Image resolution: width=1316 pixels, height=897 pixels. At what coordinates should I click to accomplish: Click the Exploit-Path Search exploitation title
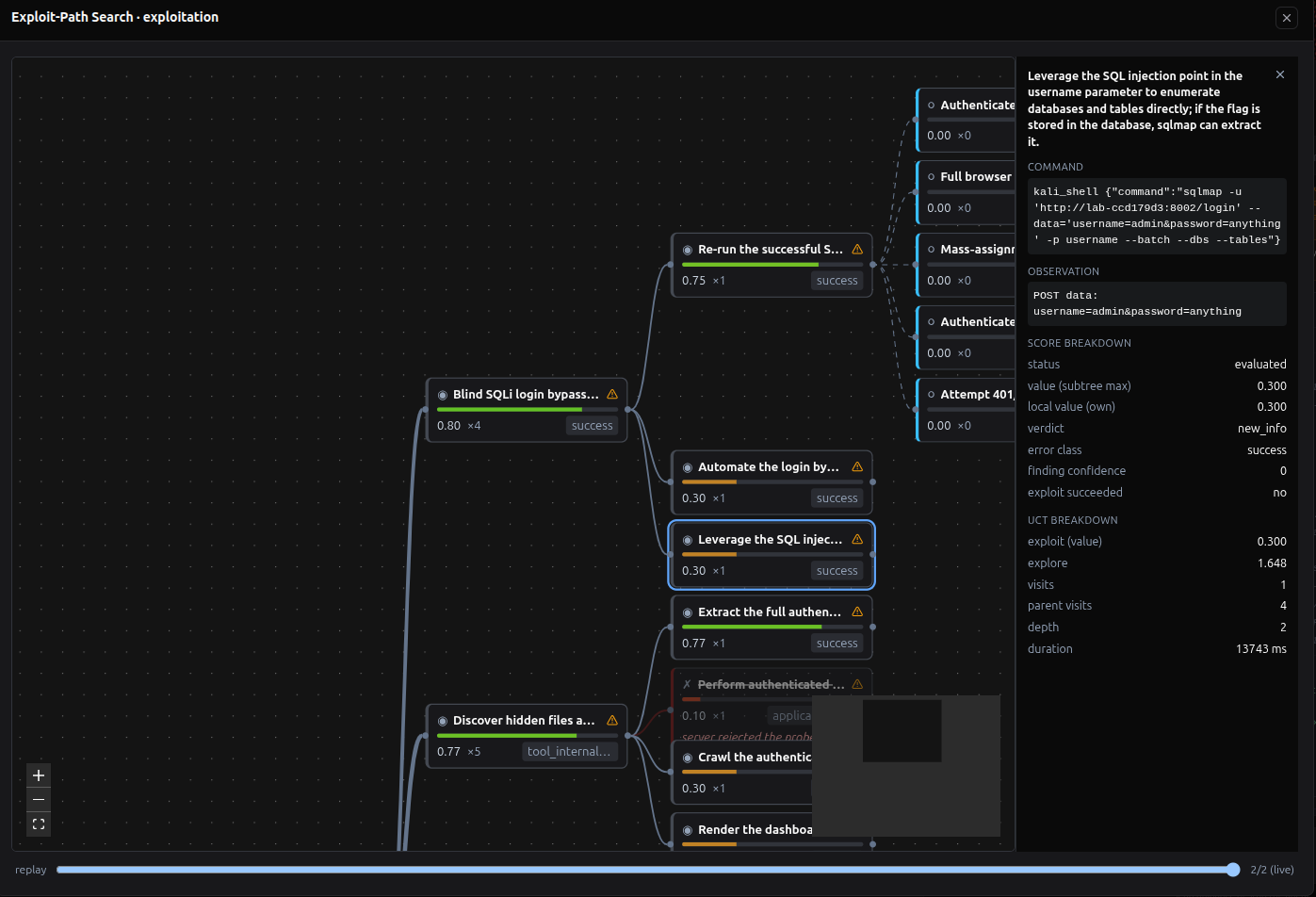coord(115,17)
